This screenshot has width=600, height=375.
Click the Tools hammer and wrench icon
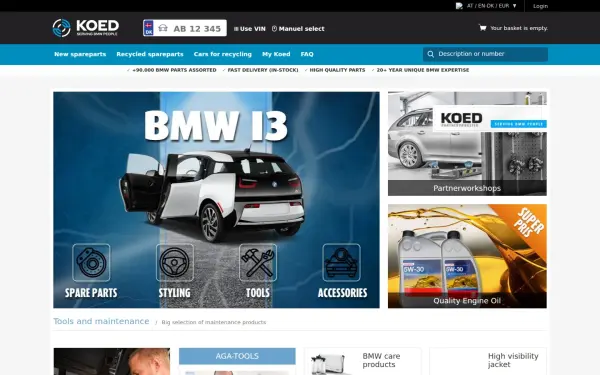(x=258, y=262)
